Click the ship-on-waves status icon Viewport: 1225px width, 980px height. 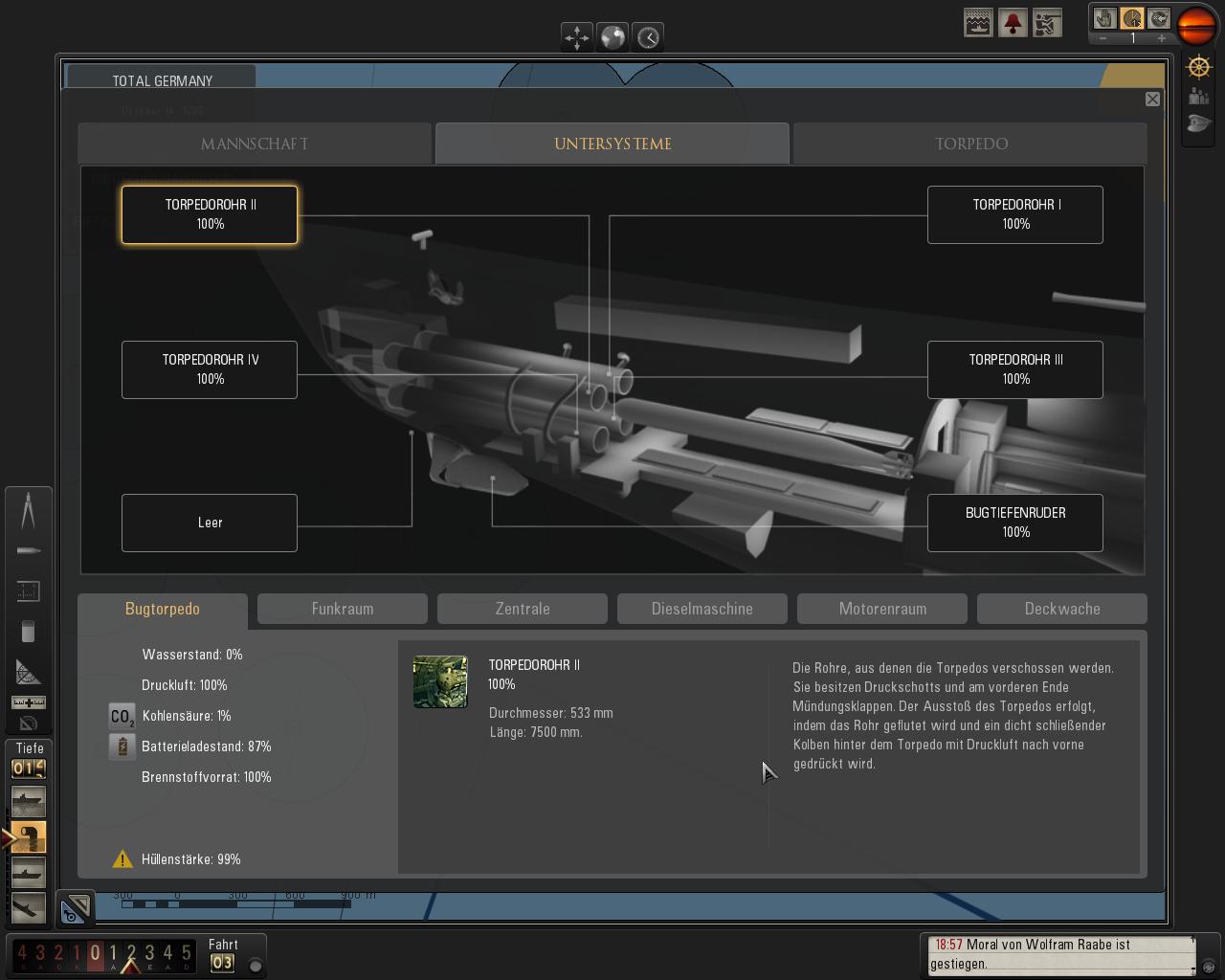click(x=978, y=23)
